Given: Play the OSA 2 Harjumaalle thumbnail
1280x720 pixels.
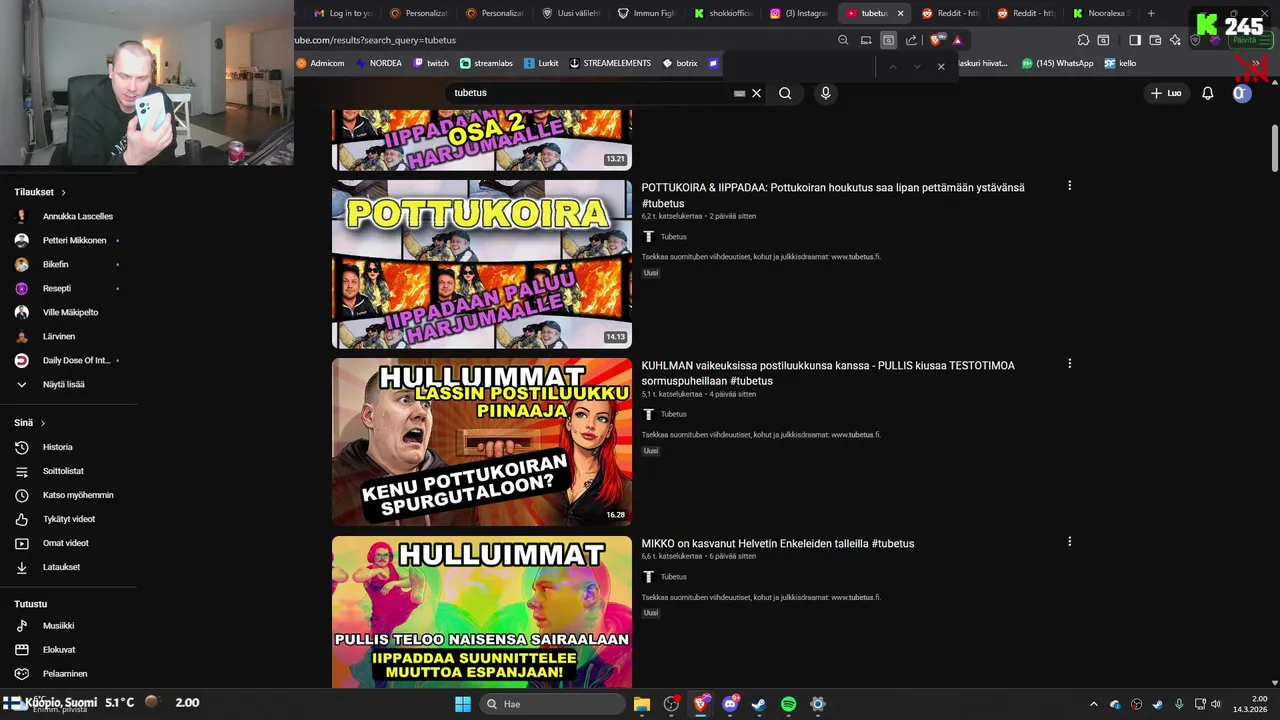Looking at the screenshot, I should coord(482,140).
